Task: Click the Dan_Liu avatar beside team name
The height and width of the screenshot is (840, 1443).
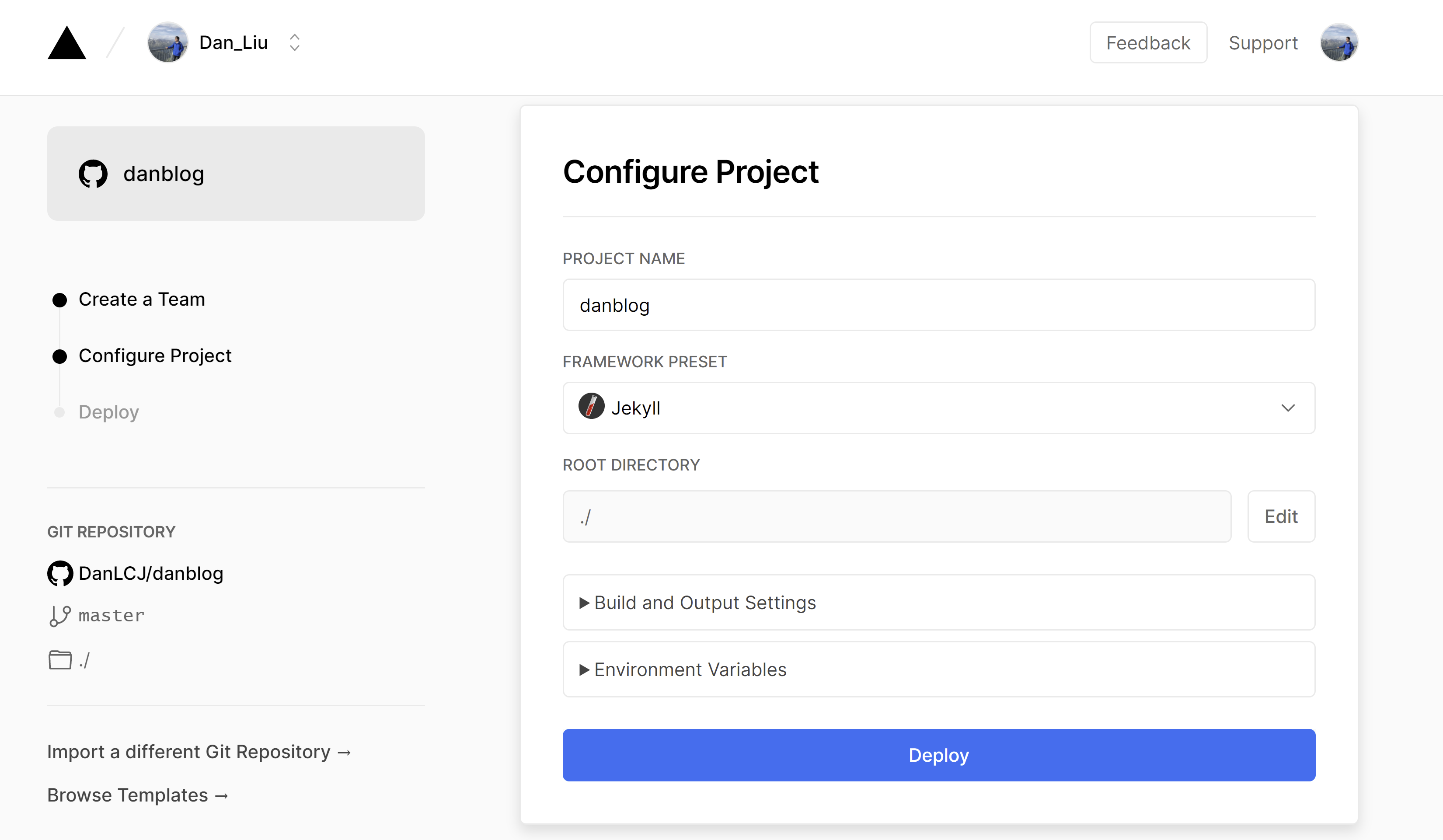Action: pyautogui.click(x=167, y=43)
